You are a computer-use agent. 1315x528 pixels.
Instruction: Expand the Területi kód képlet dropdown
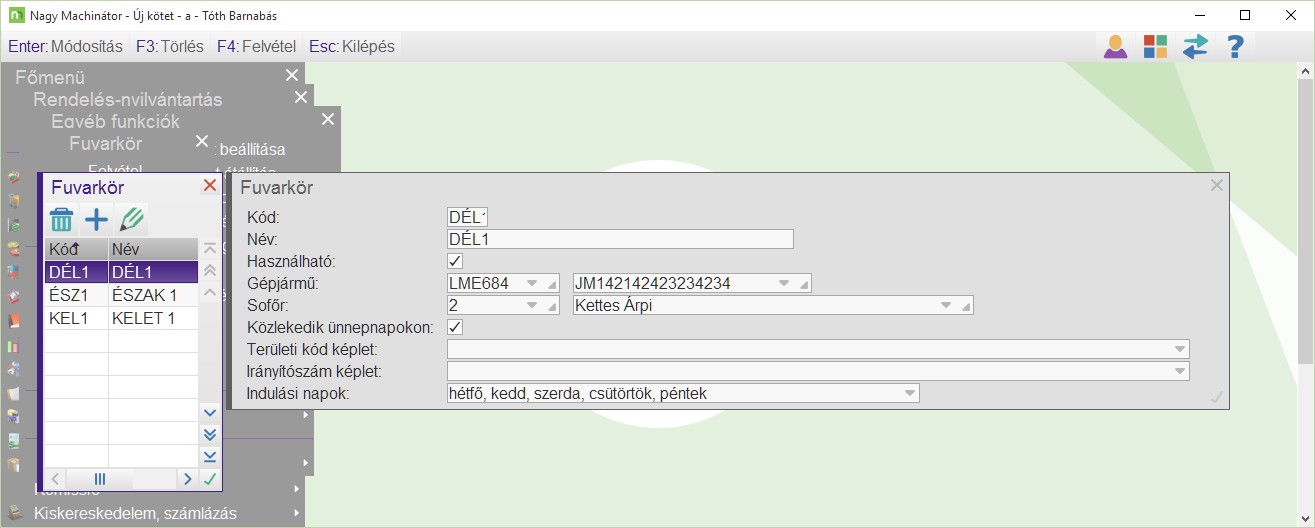[x=1180, y=349]
